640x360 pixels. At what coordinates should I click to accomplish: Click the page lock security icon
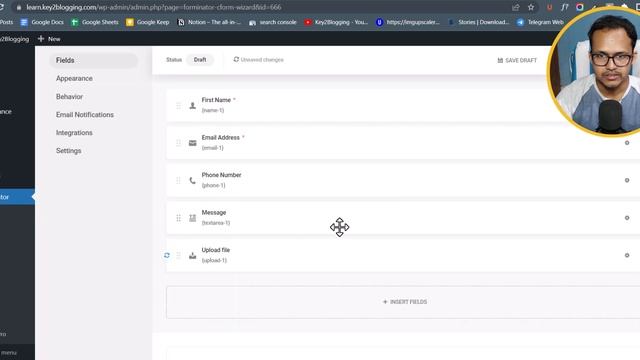click(x=19, y=7)
